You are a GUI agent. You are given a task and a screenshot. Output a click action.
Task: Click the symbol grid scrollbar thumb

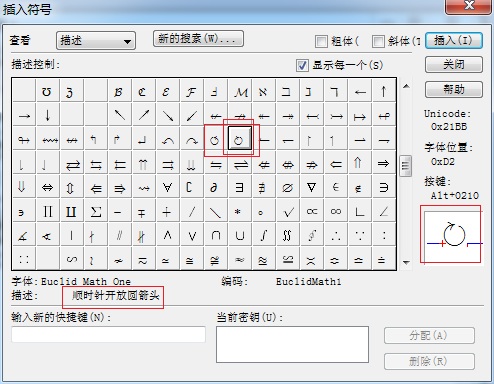(406, 165)
